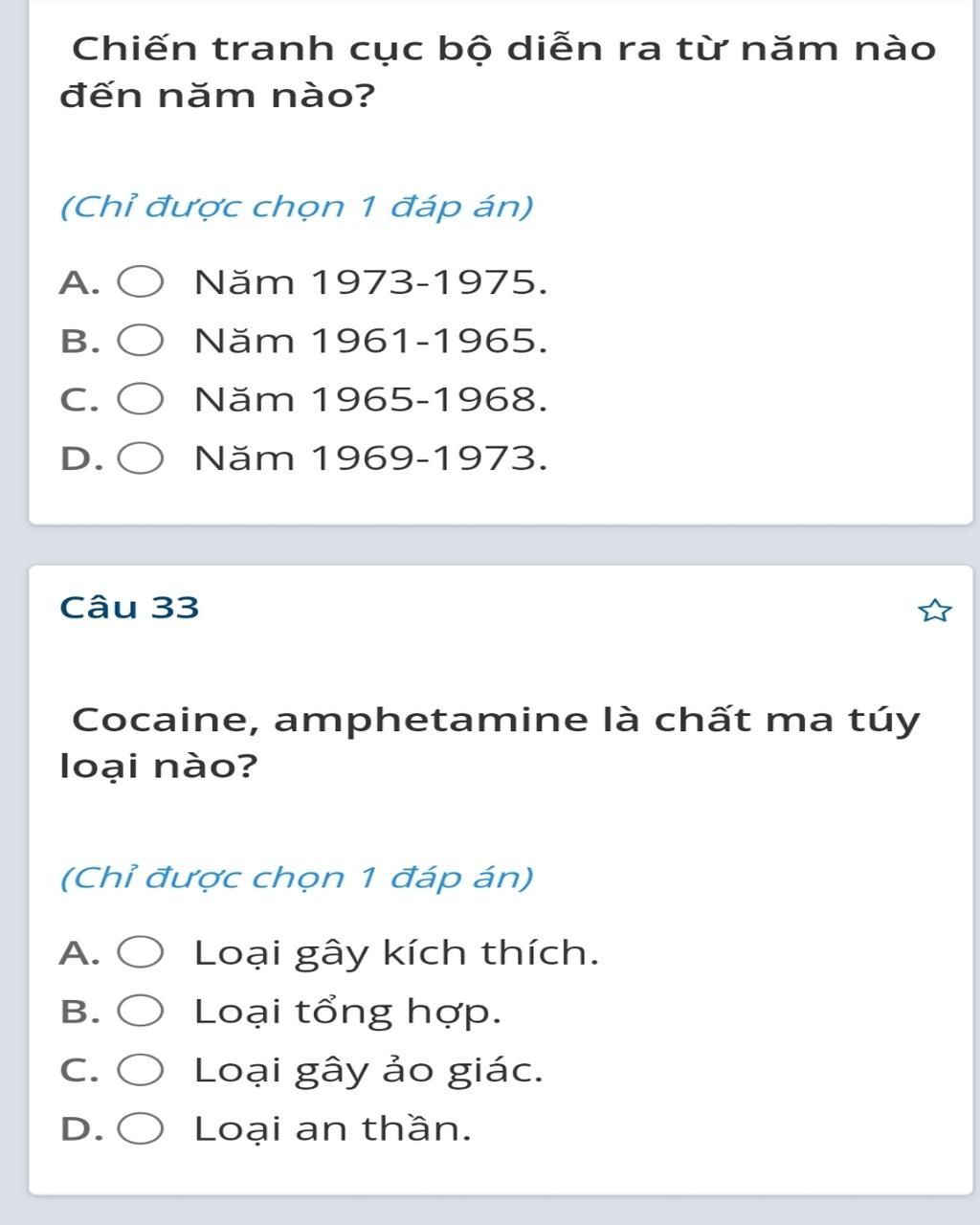Click answer letter A for cocaine question
The height and width of the screenshot is (1225, 980).
point(79,954)
